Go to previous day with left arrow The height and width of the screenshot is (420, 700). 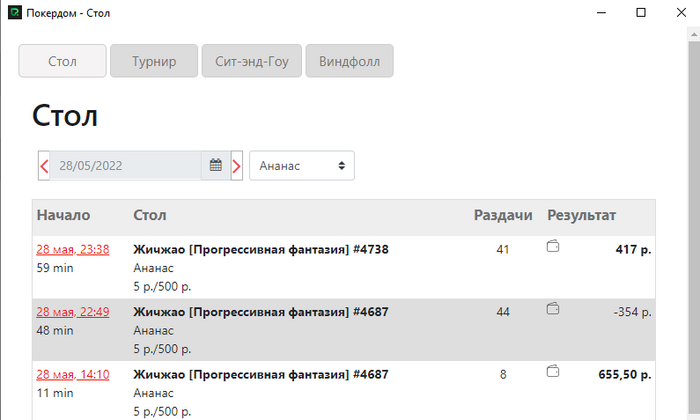point(44,166)
